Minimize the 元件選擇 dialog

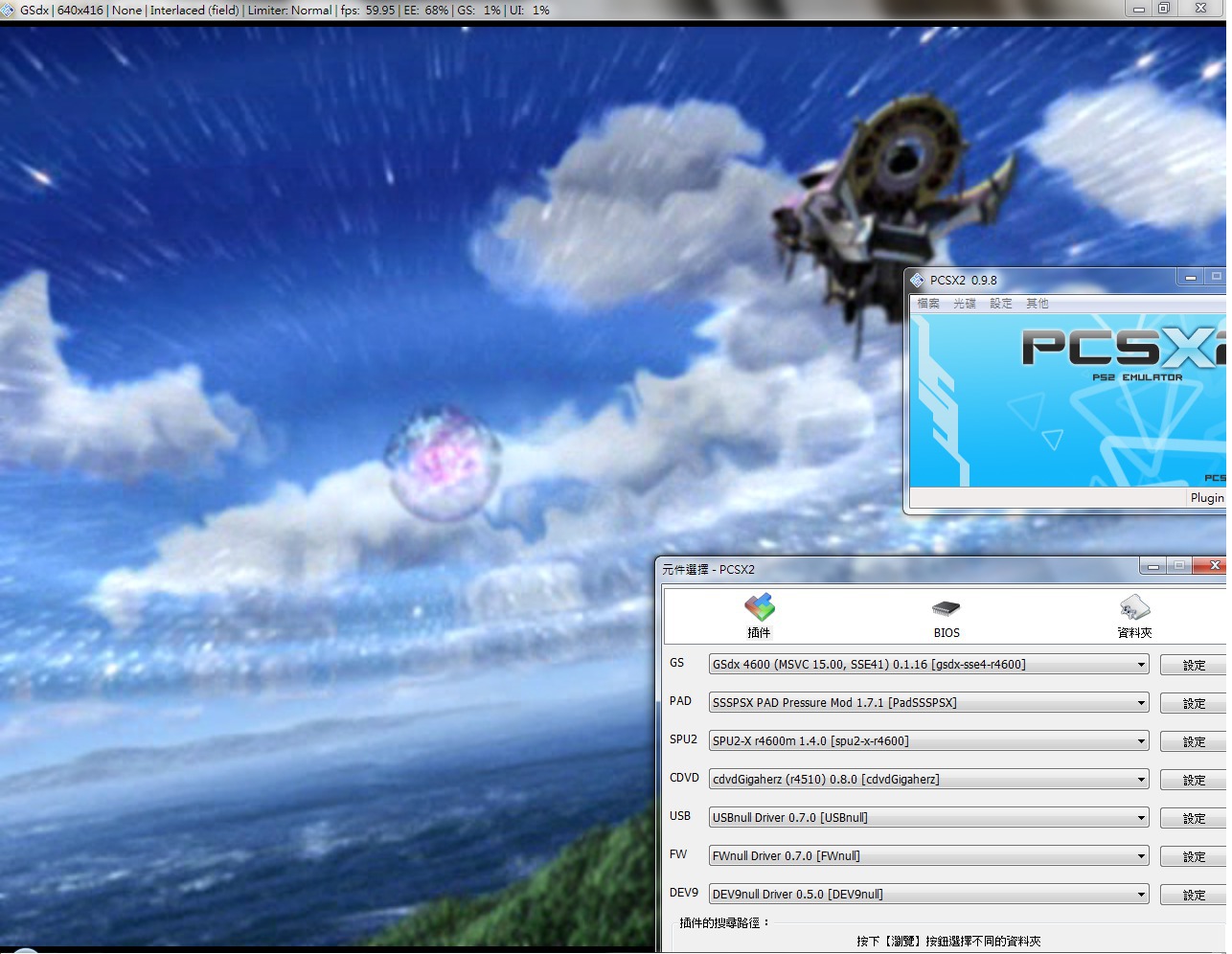(1153, 566)
